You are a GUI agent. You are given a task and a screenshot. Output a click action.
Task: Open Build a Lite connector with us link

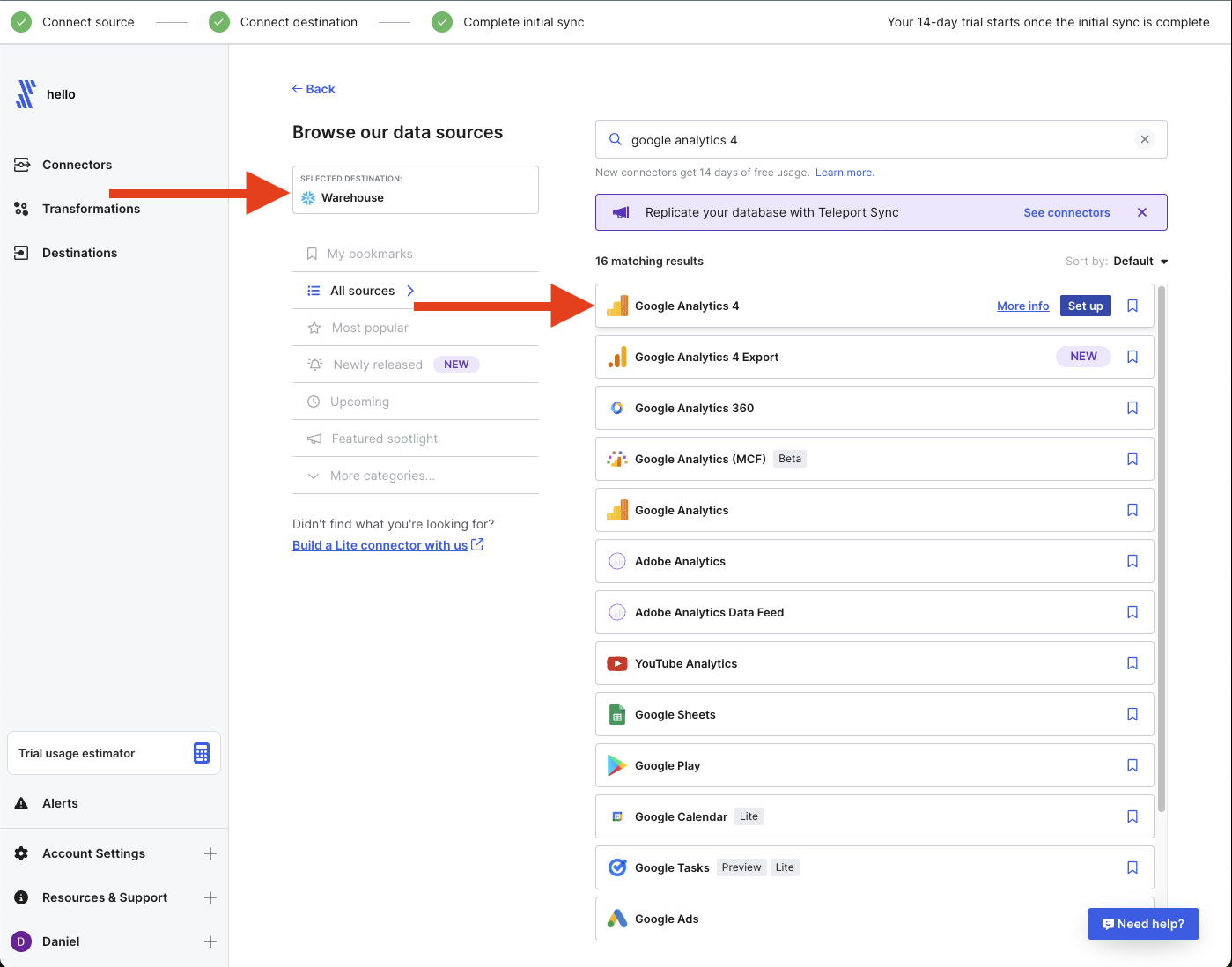387,545
